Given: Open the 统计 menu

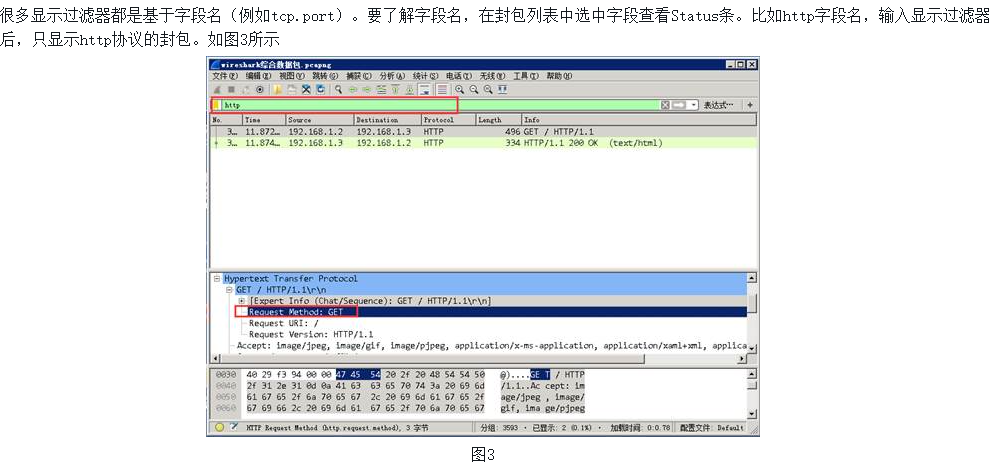Looking at the screenshot, I should point(425,76).
